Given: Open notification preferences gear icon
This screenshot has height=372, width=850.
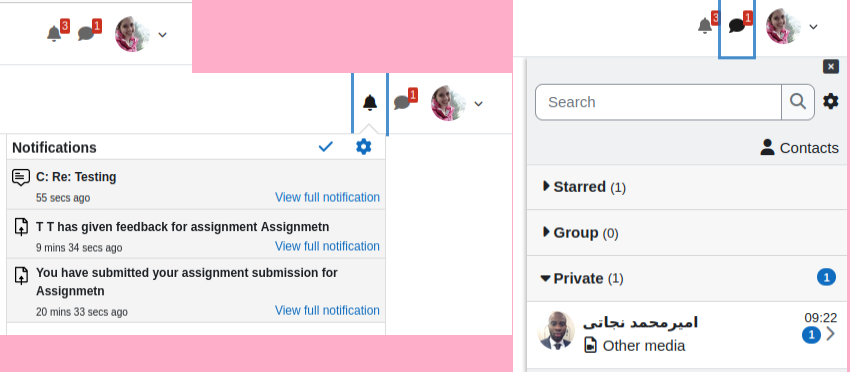Looking at the screenshot, I should (x=364, y=146).
